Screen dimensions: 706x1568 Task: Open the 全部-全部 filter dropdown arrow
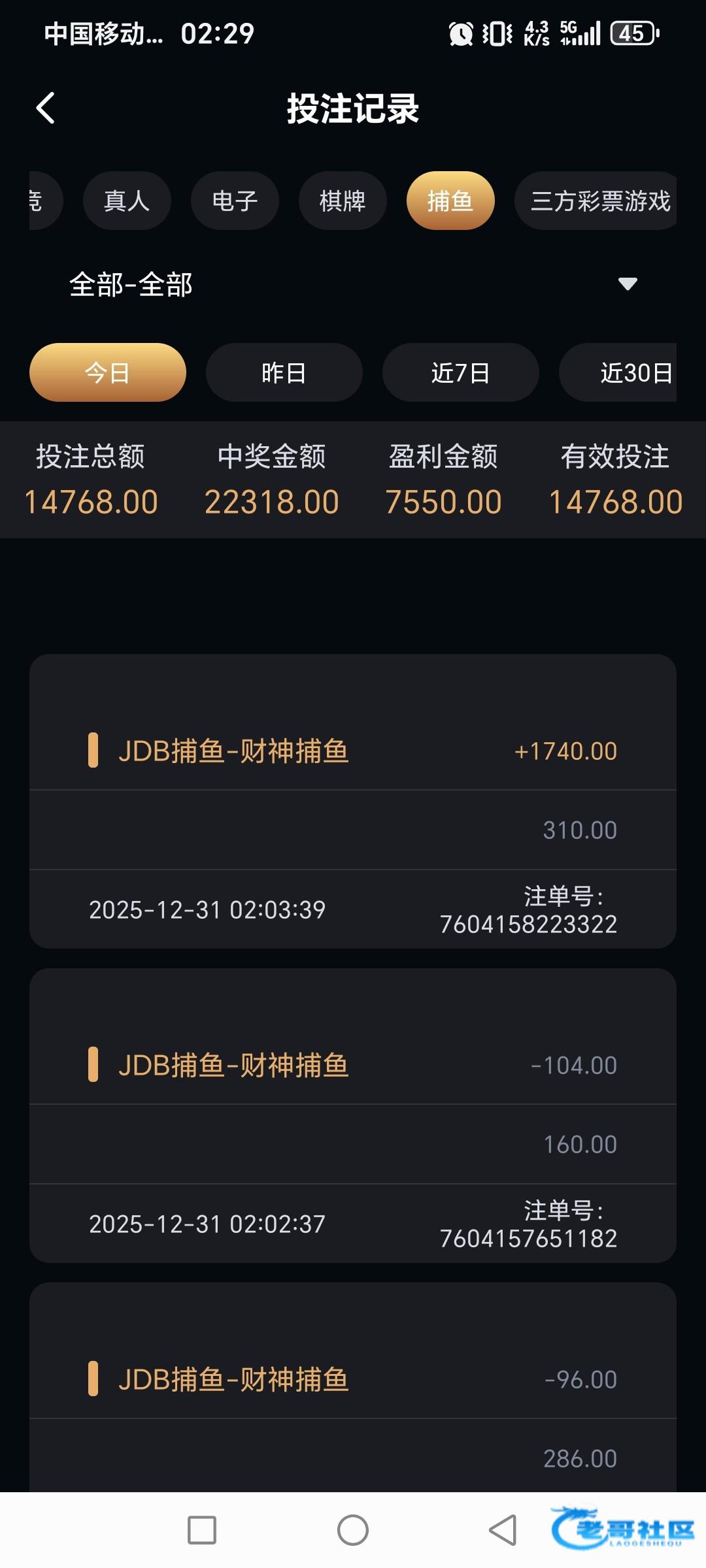point(628,284)
